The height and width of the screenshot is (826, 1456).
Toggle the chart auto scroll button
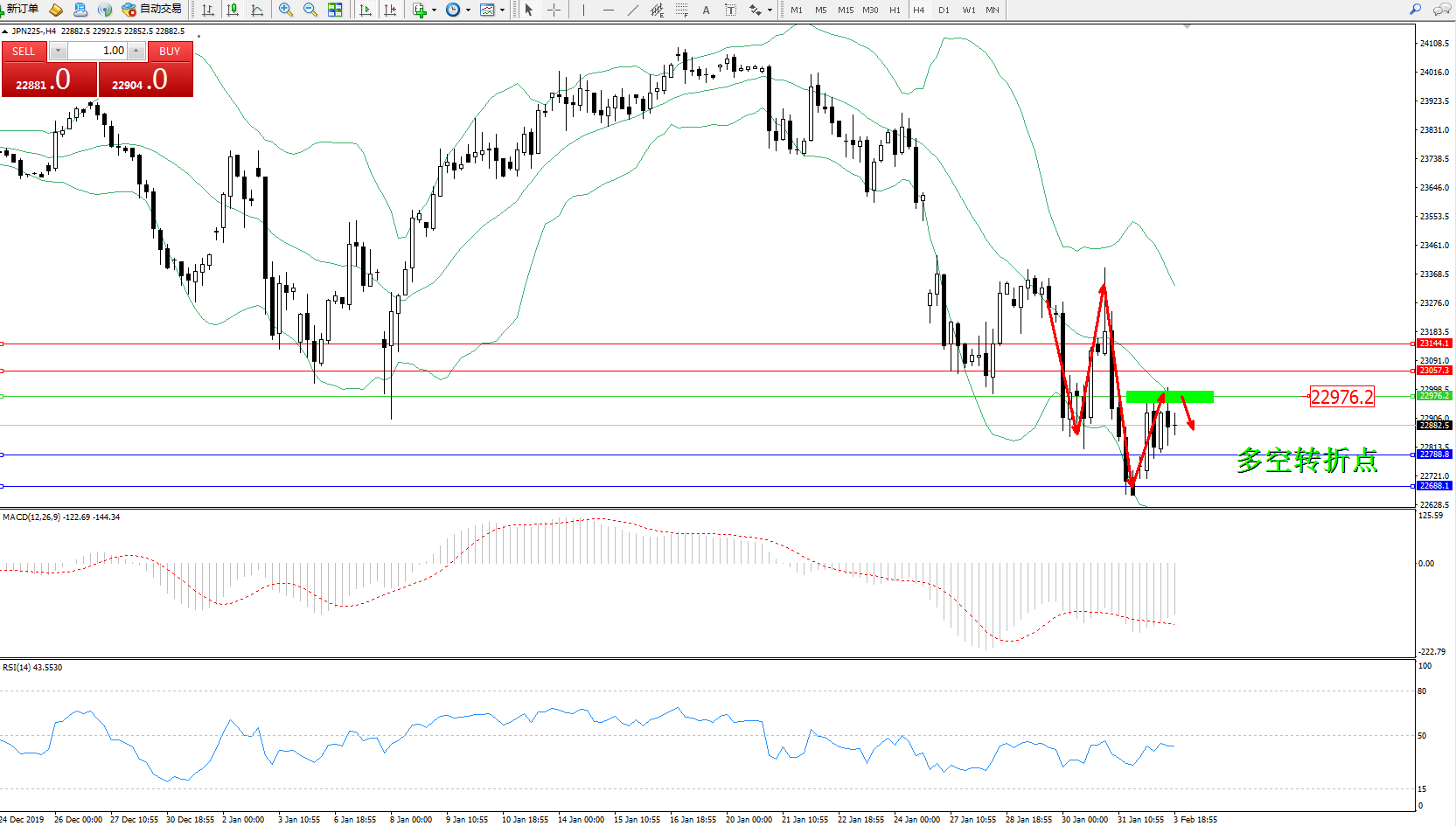[x=366, y=10]
